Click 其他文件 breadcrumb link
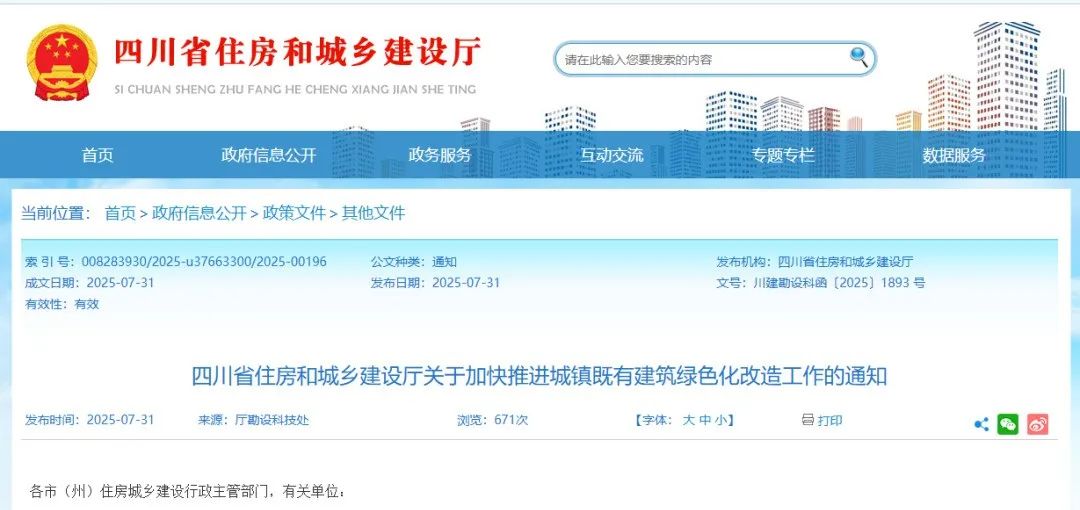This screenshot has height=510, width=1080. (373, 213)
